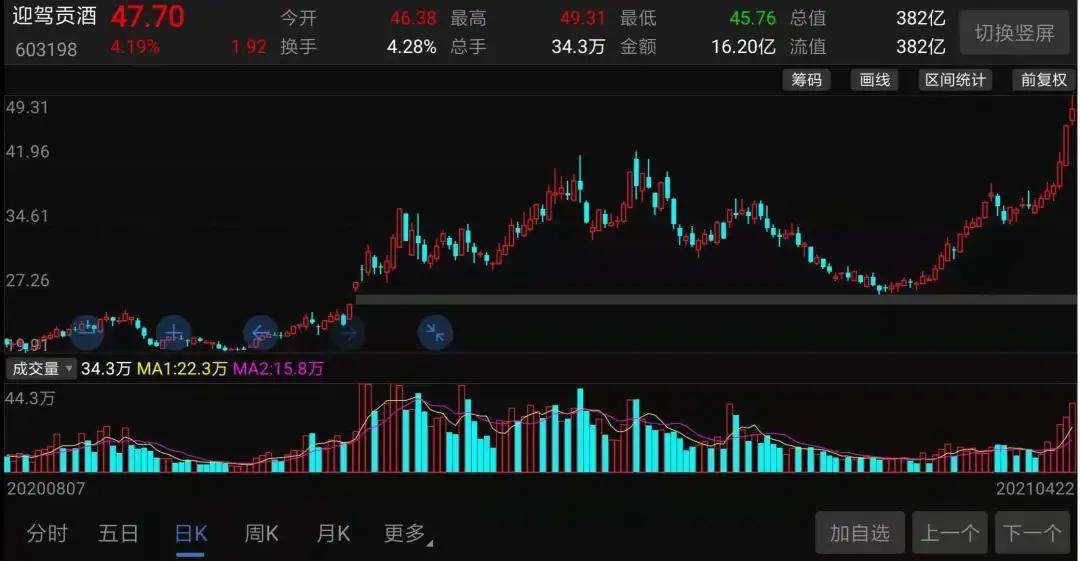The image size is (1080, 561).
Task: Click the 筹码 button
Action: click(x=806, y=80)
